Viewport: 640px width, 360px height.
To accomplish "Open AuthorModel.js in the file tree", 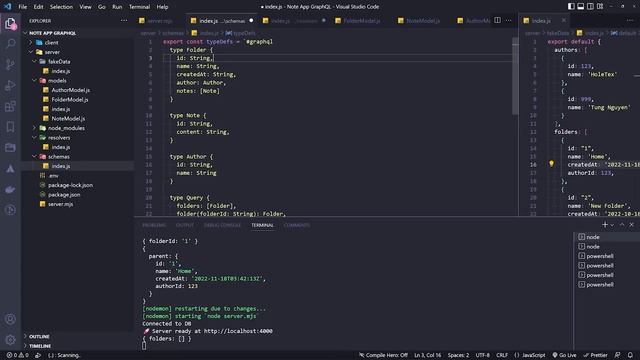I will [70, 90].
